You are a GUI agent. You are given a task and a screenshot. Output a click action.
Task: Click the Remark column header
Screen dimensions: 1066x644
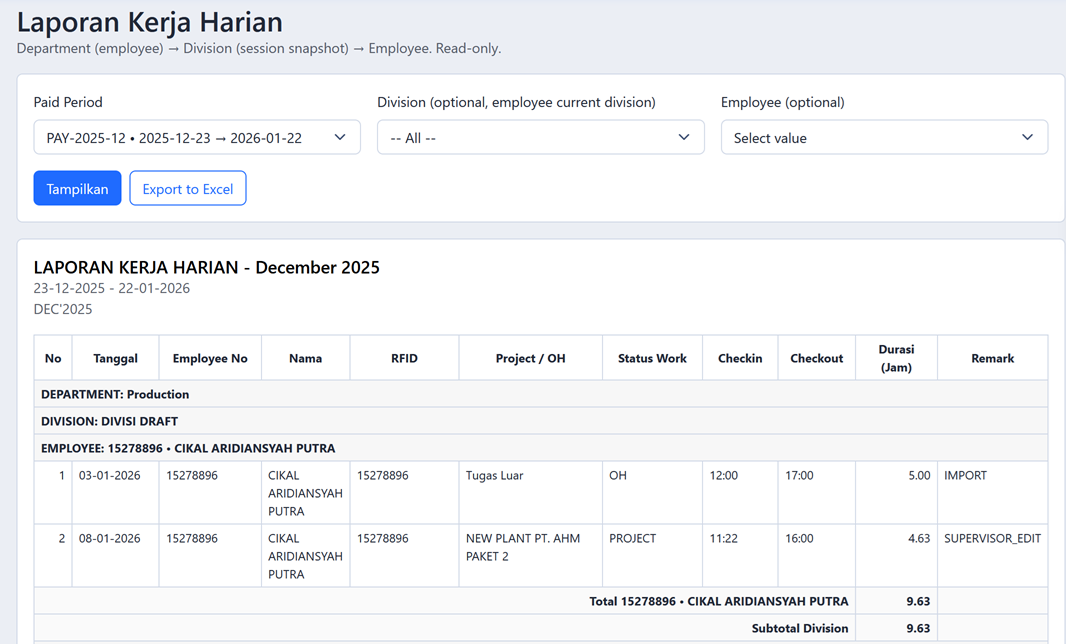[x=992, y=357]
